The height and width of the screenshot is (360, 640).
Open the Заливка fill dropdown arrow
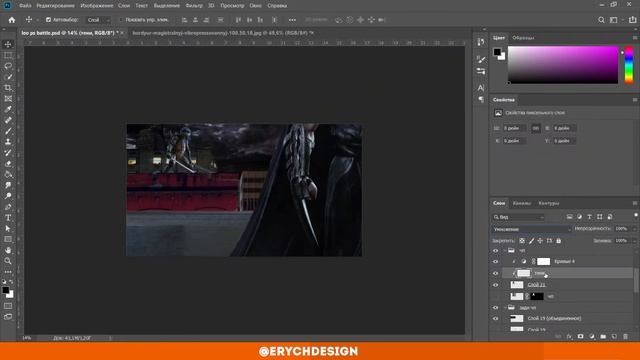click(x=634, y=241)
